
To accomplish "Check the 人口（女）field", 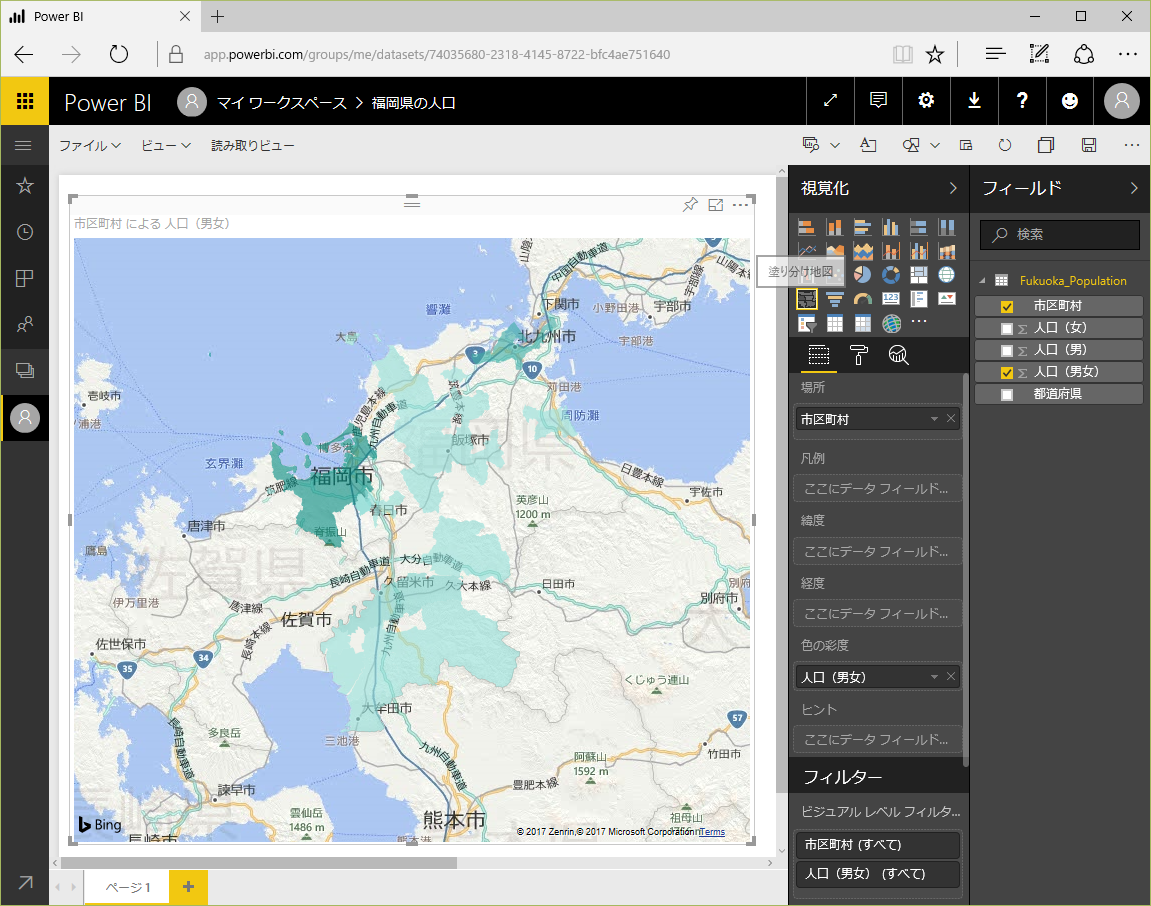I will [x=1007, y=329].
